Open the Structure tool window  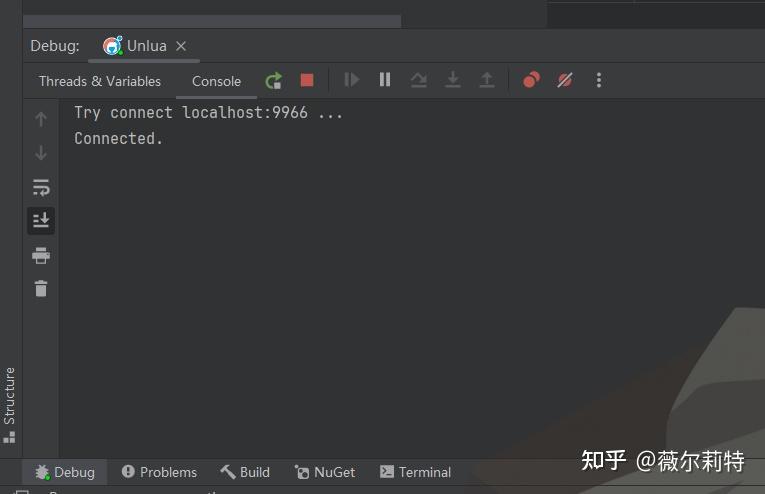tap(9, 405)
